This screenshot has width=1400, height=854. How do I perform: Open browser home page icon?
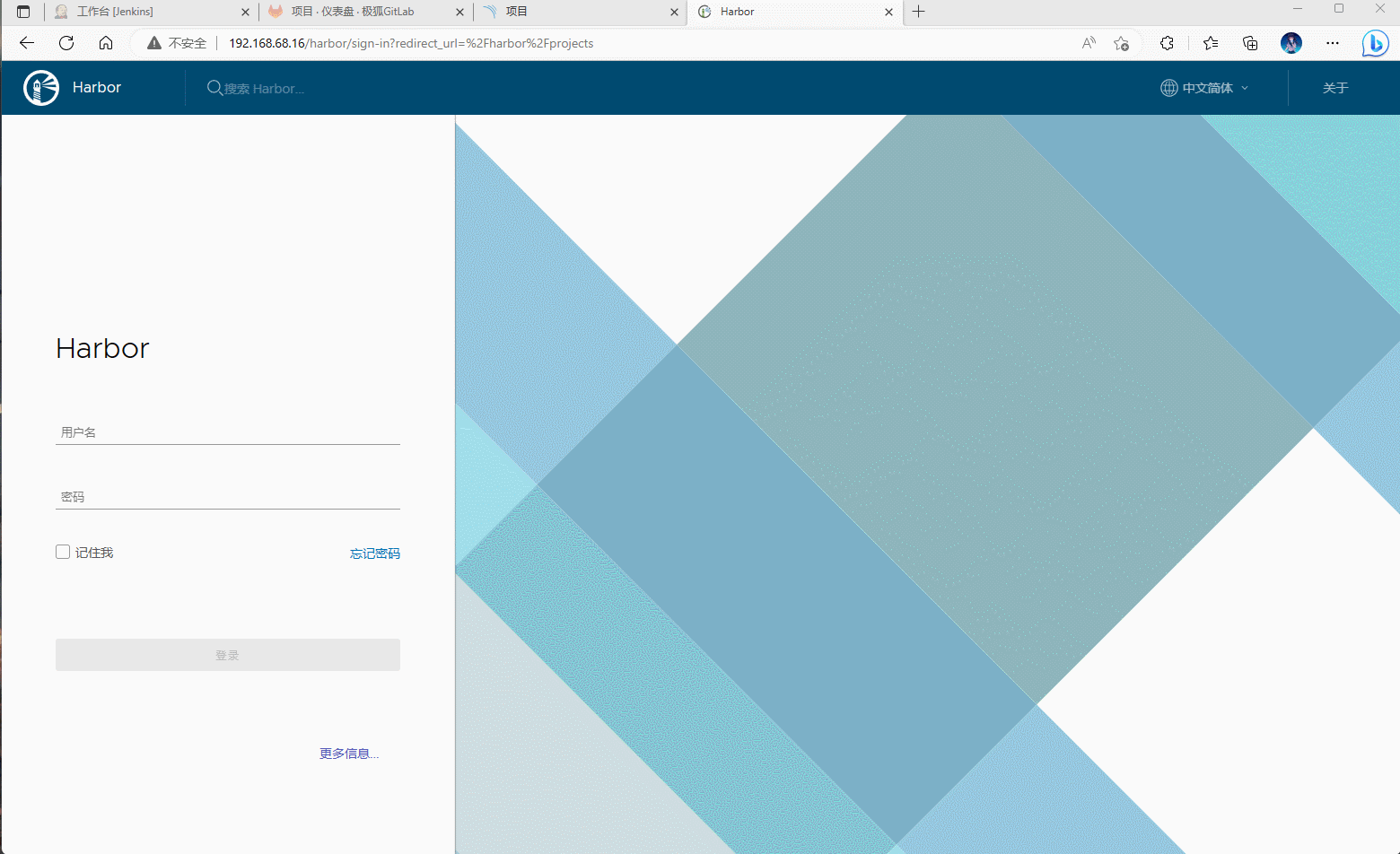click(106, 43)
